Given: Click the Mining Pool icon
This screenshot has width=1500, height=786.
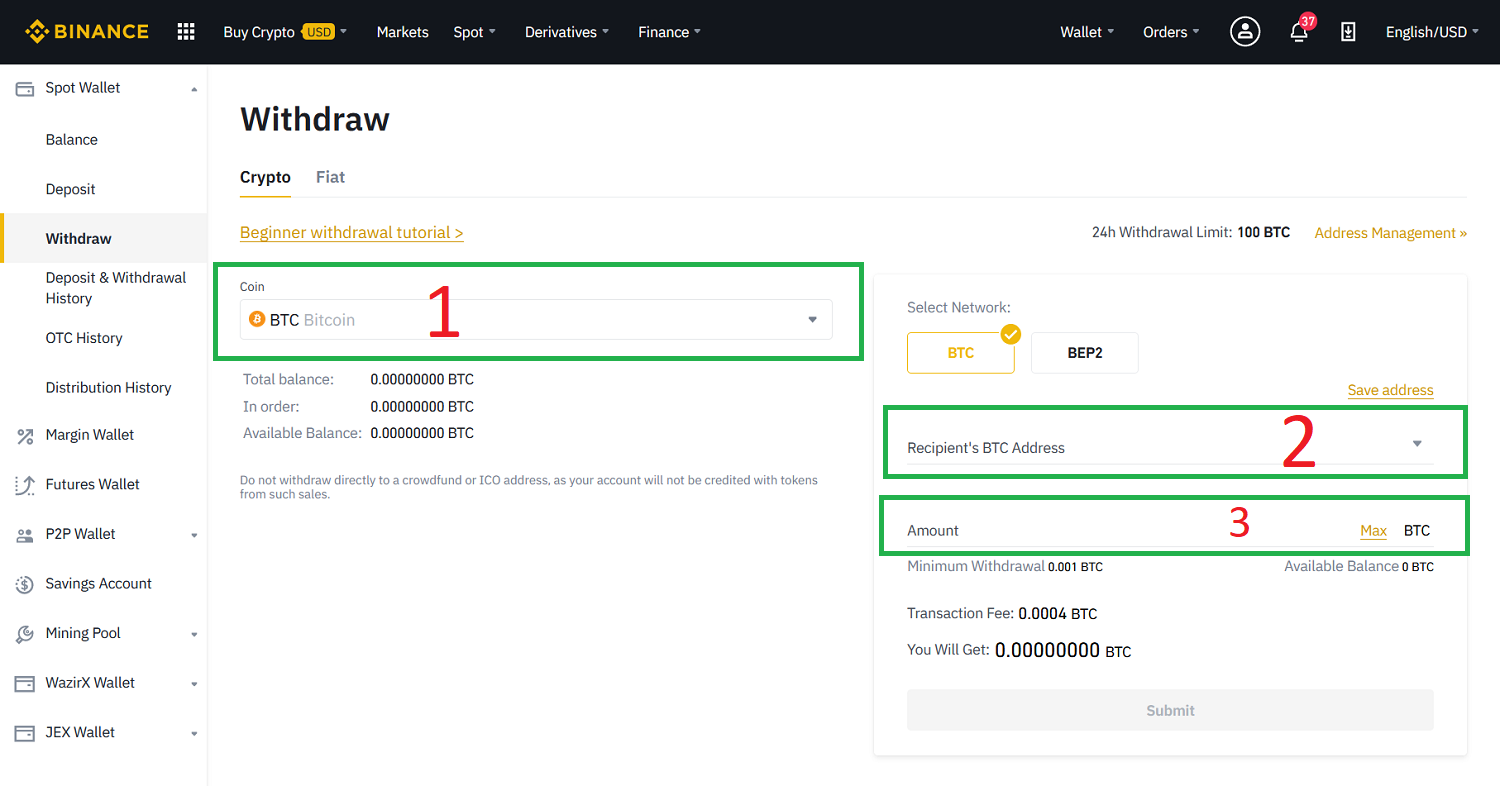Looking at the screenshot, I should pos(25,634).
